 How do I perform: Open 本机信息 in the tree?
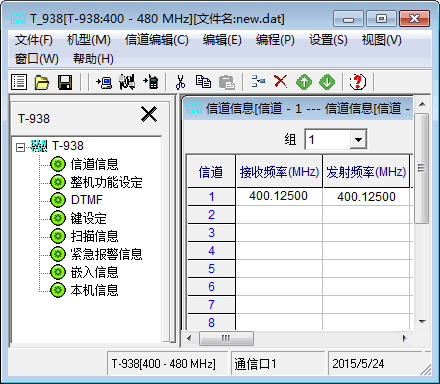click(94, 290)
